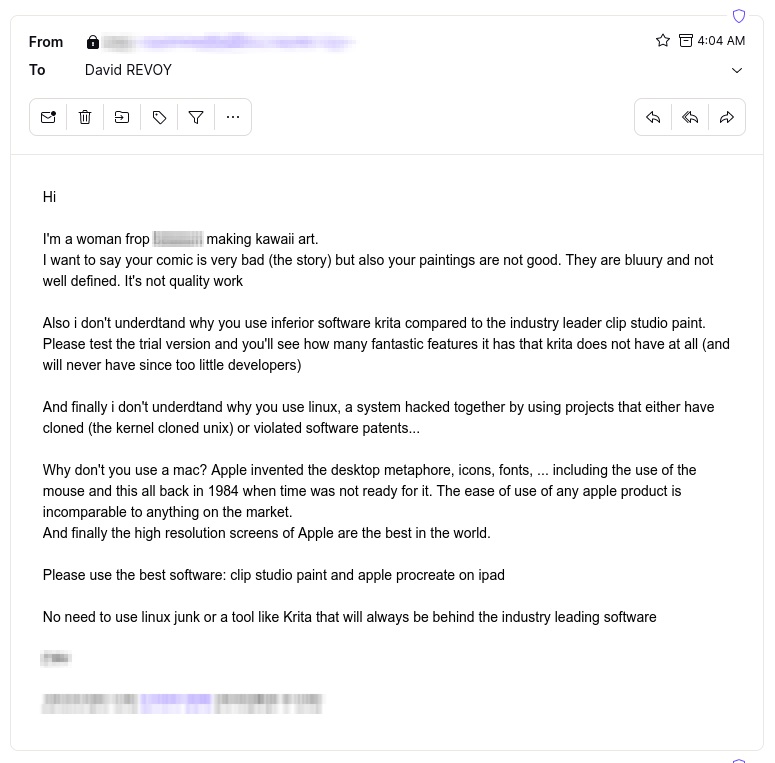The width and height of the screenshot is (775, 763).
Task: Click the reply all button
Action: coord(690,117)
